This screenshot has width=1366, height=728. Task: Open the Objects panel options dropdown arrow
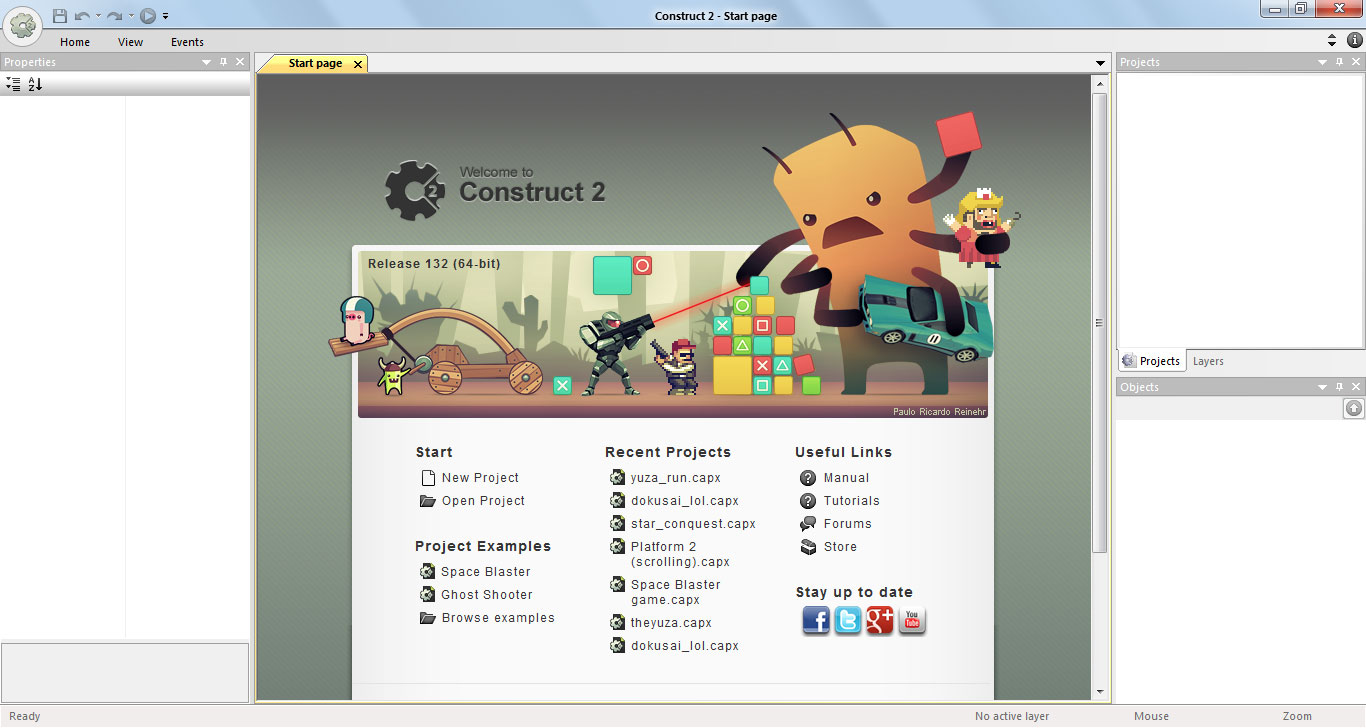[x=1323, y=387]
